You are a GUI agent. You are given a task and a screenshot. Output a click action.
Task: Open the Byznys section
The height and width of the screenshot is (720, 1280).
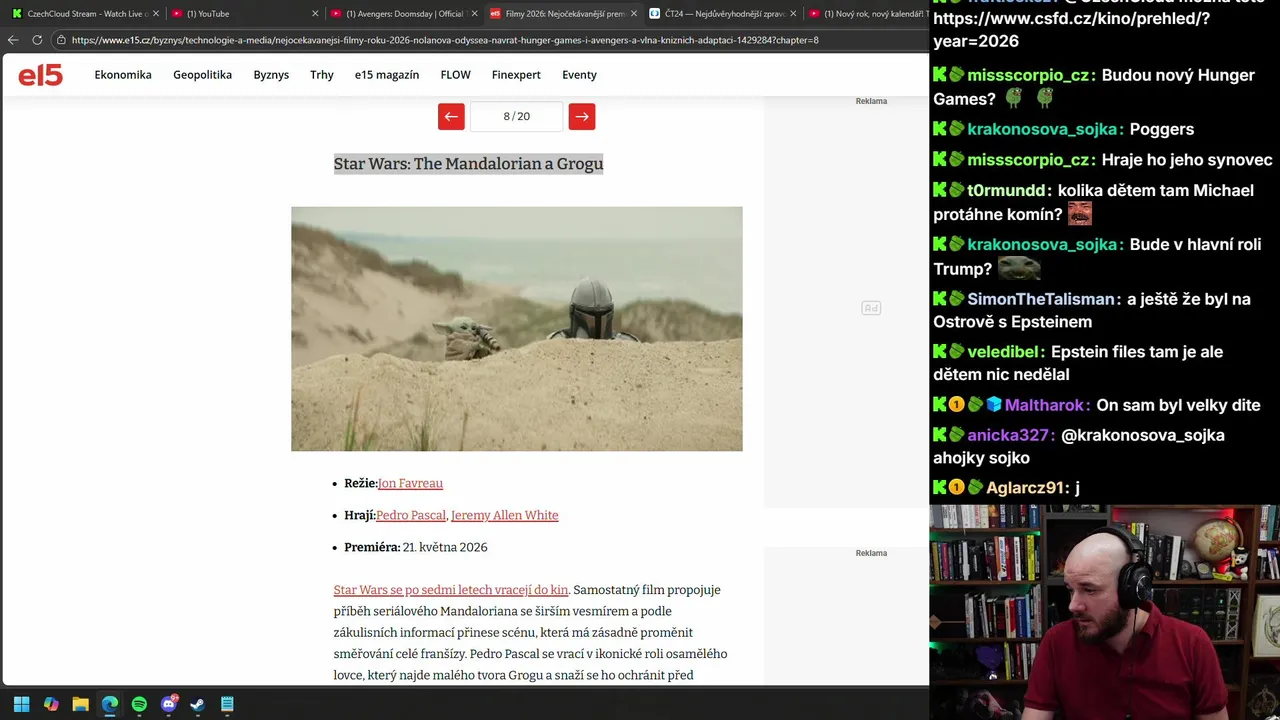pos(271,75)
